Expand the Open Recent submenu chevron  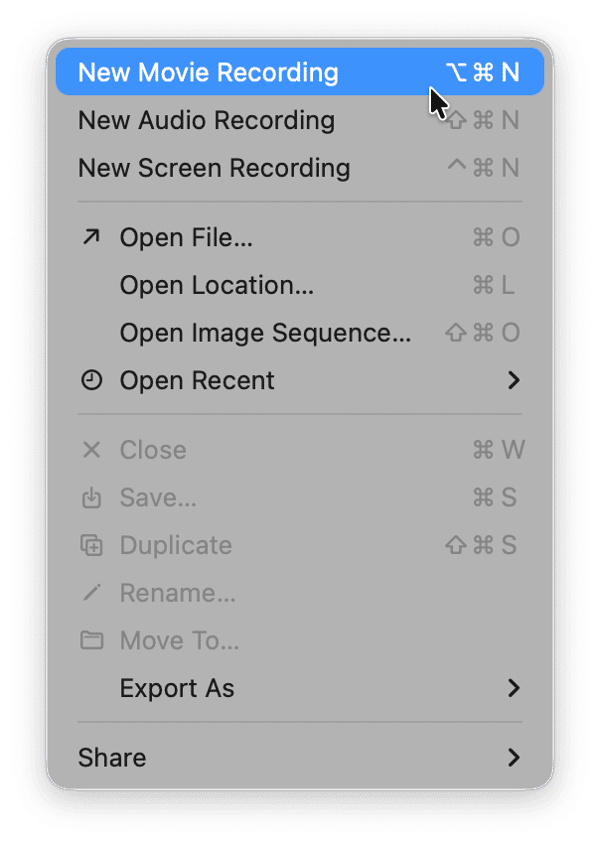pos(513,380)
